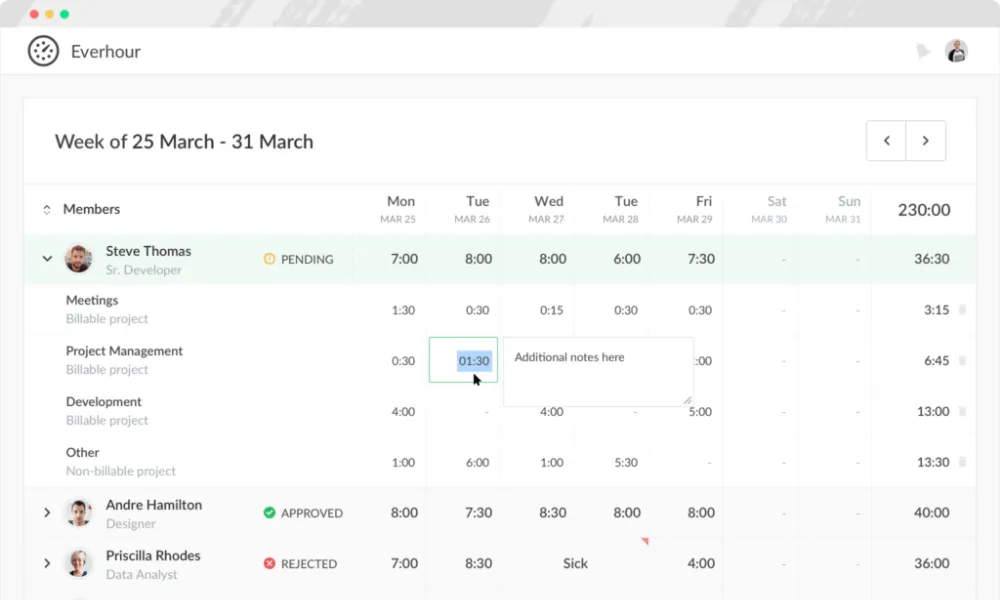Click Andre Hamilton's profile avatar
Screen dimensions: 1000x600
click(x=79, y=512)
